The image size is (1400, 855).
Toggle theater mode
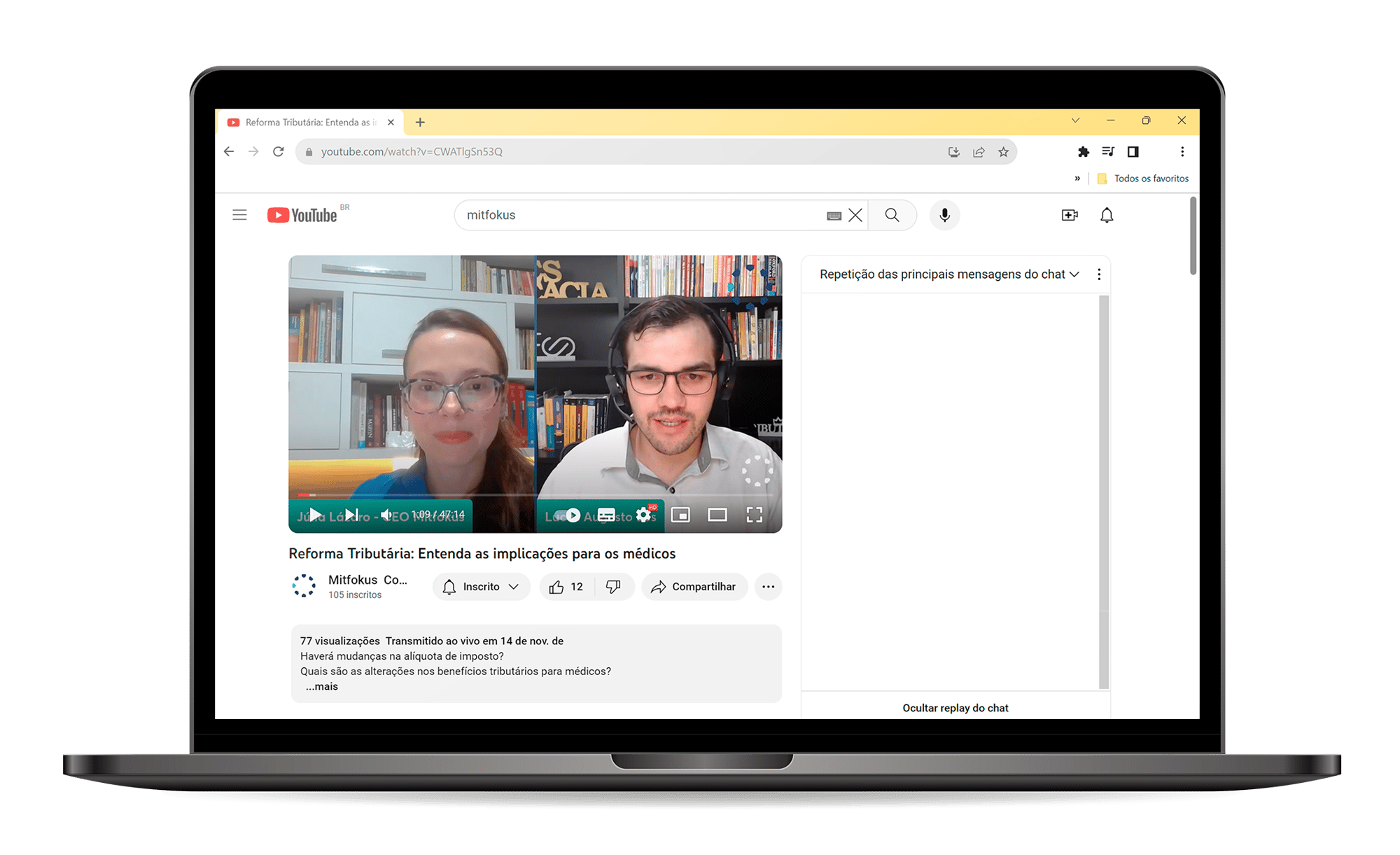717,515
